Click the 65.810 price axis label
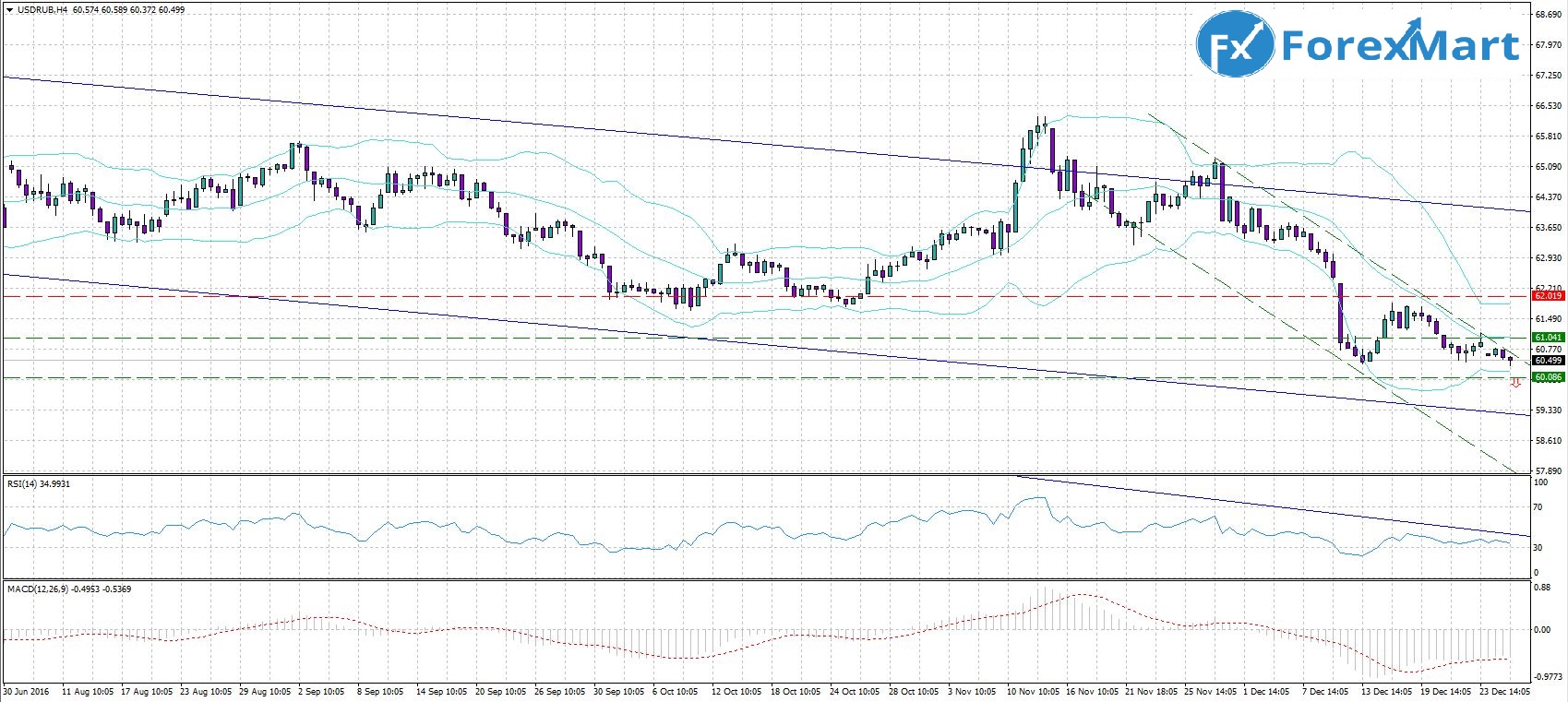 click(x=1548, y=137)
